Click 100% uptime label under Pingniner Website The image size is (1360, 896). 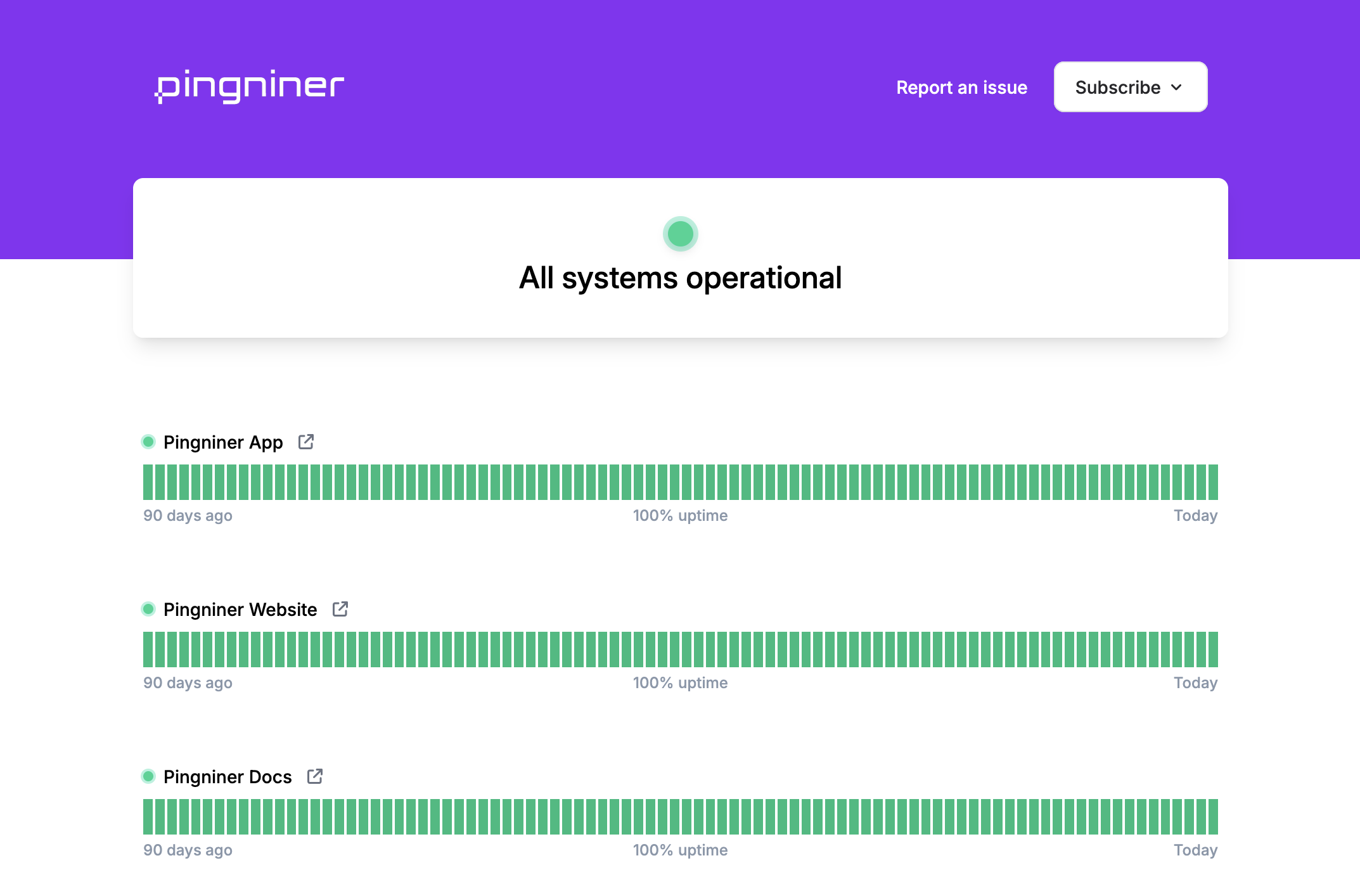click(x=680, y=683)
